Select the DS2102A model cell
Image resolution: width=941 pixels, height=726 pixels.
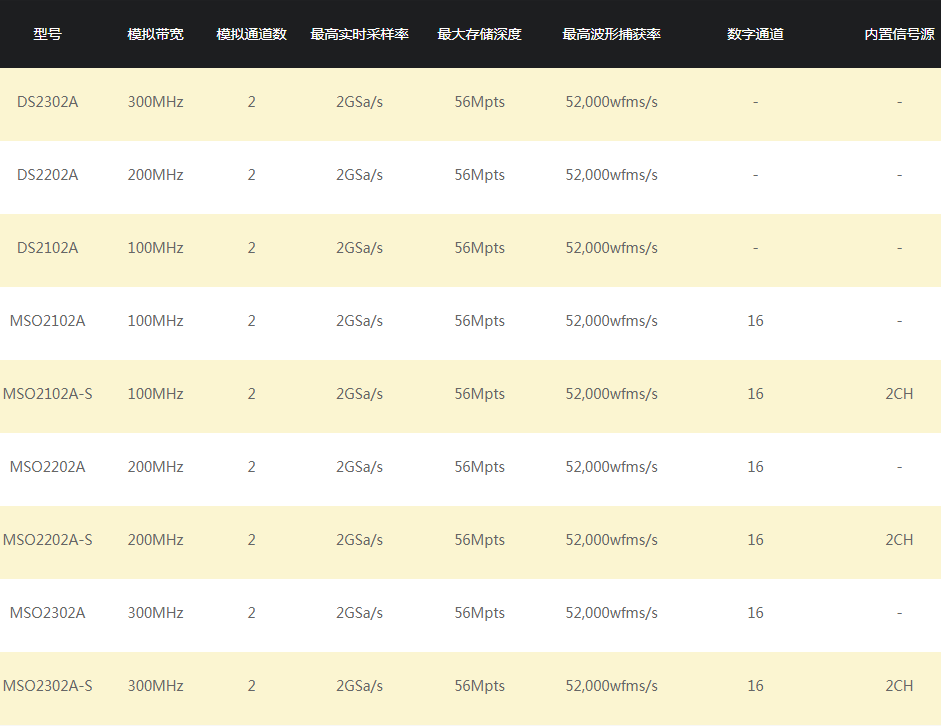(47, 248)
